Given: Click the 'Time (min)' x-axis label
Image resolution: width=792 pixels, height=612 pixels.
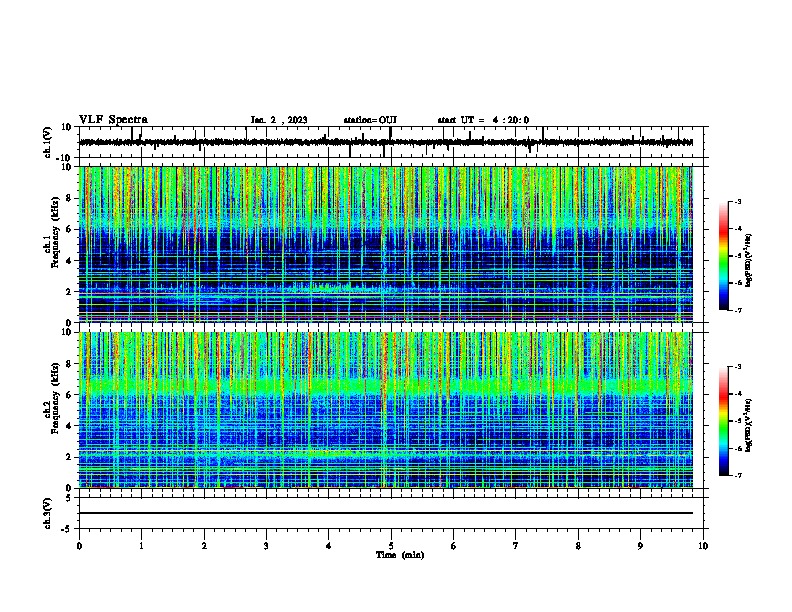Looking at the screenshot, I should [400, 555].
